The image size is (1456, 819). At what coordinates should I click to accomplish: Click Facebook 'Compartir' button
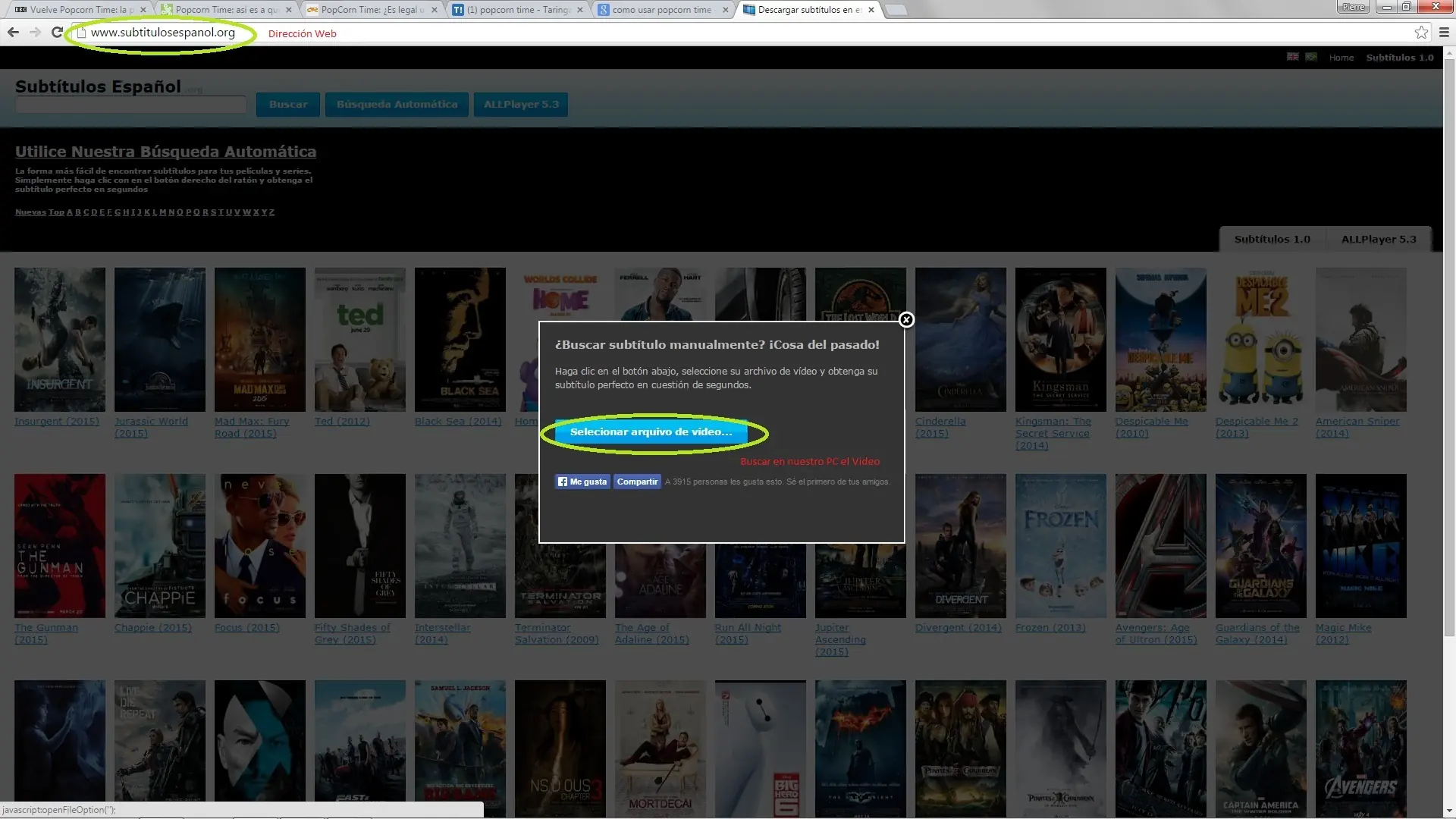637,482
